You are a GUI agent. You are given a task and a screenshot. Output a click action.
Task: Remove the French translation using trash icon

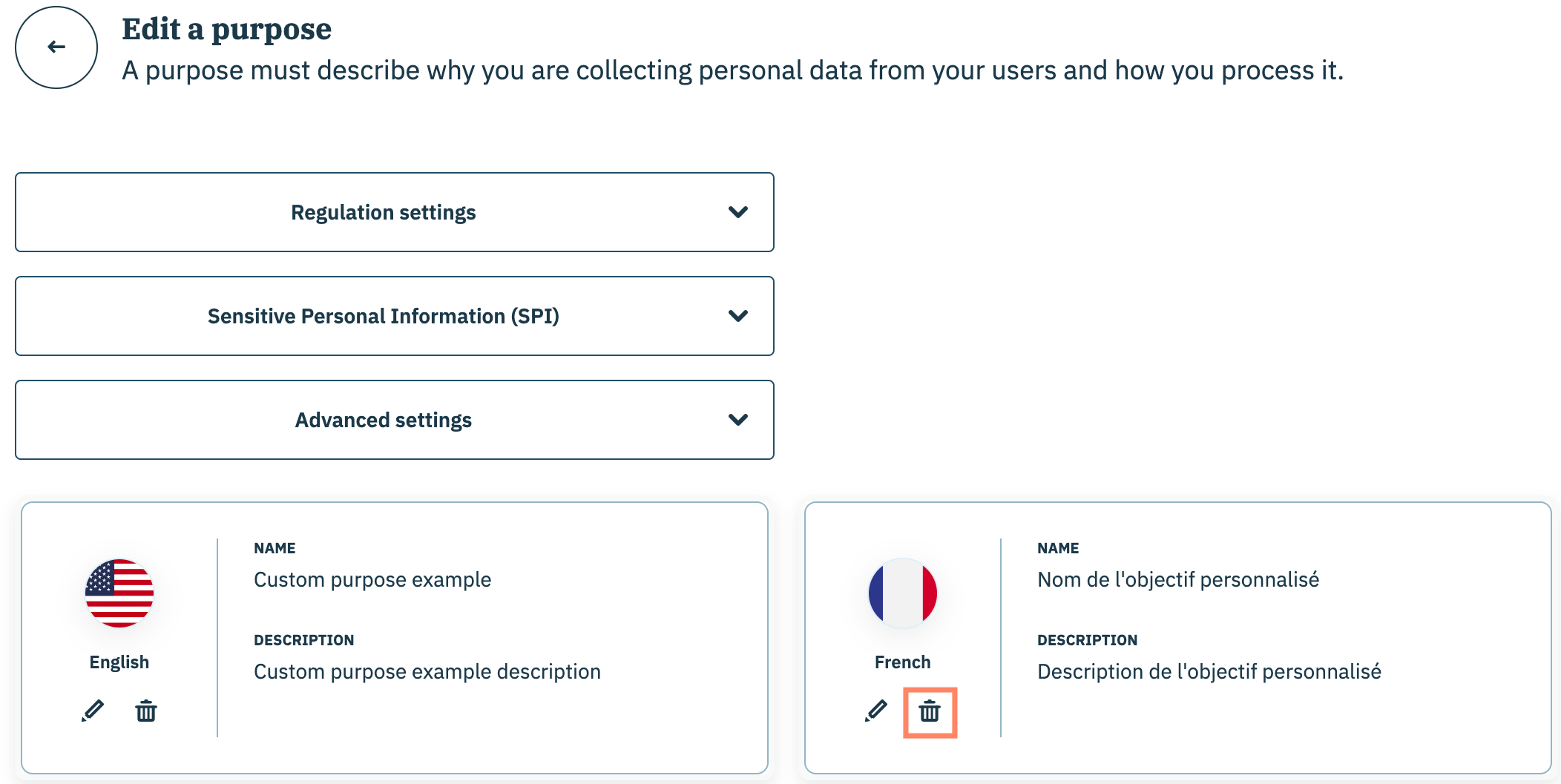pos(930,712)
